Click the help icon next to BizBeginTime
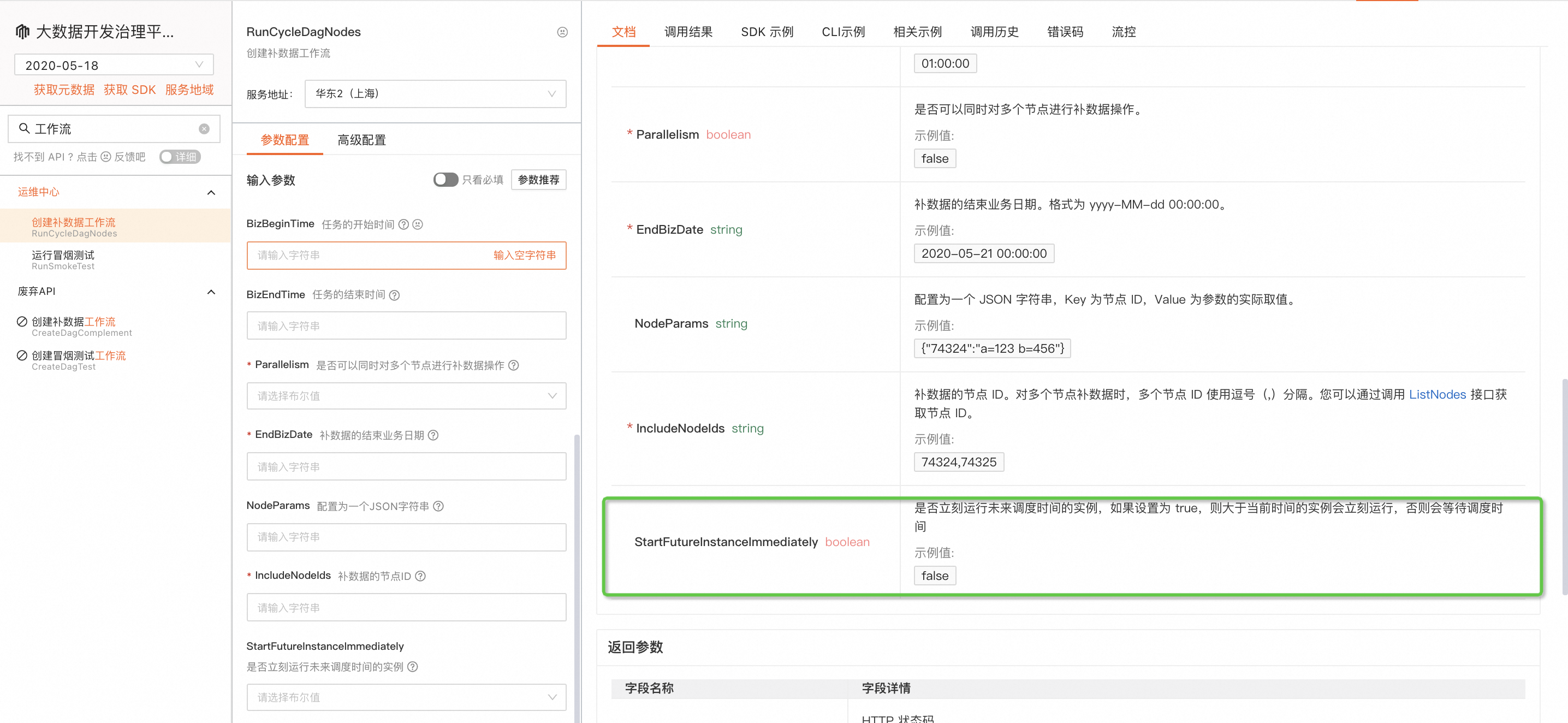 (x=403, y=224)
